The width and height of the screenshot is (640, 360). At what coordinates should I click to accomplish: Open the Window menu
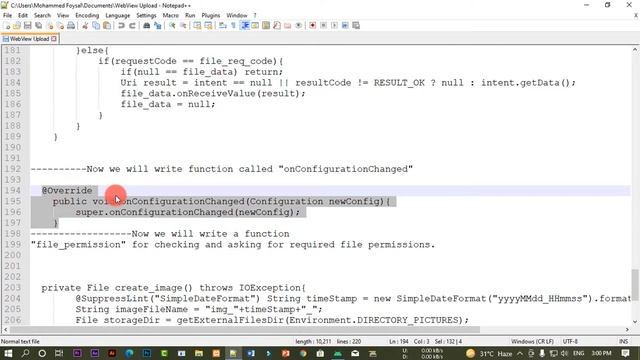pos(237,16)
